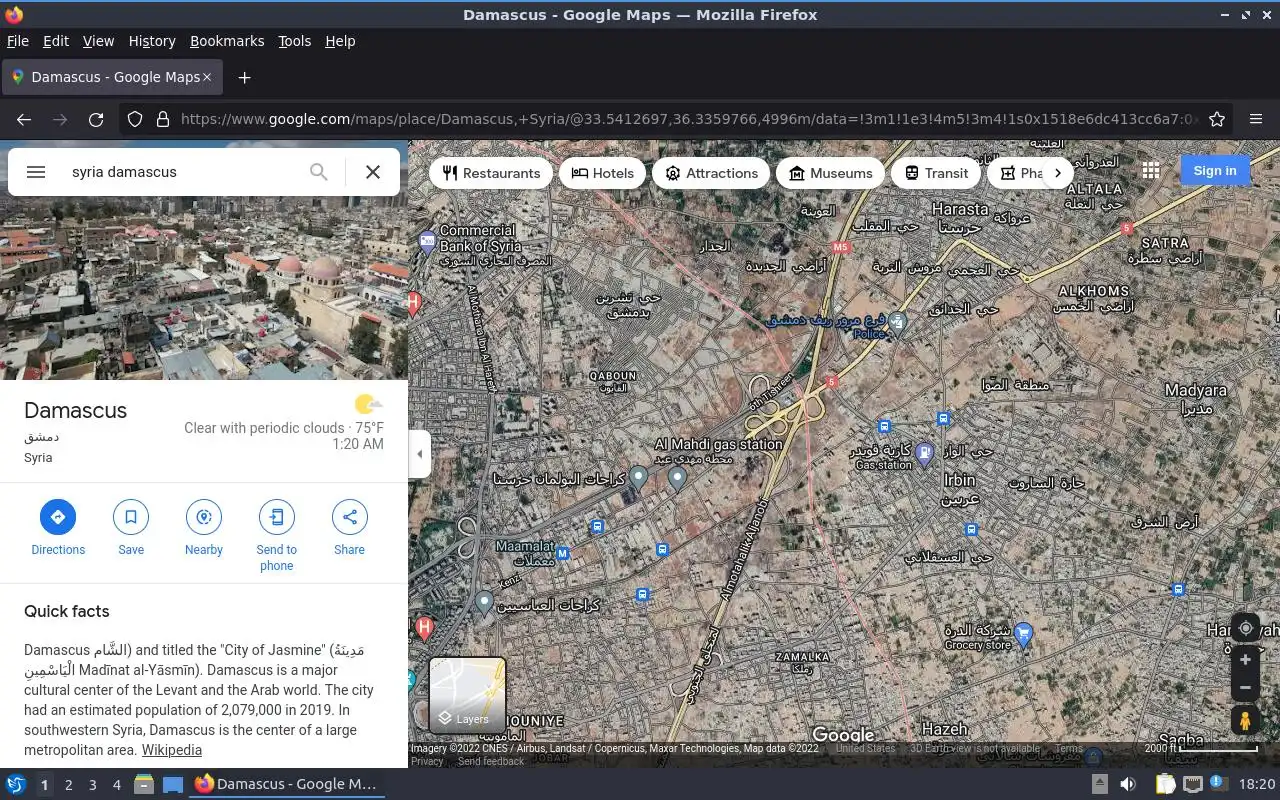
Task: Open the volume control in system tray
Action: pyautogui.click(x=1127, y=784)
